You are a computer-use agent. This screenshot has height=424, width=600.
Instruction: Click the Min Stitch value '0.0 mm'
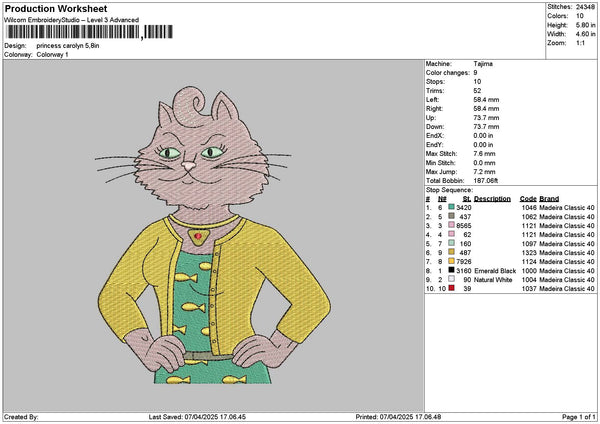coord(484,163)
